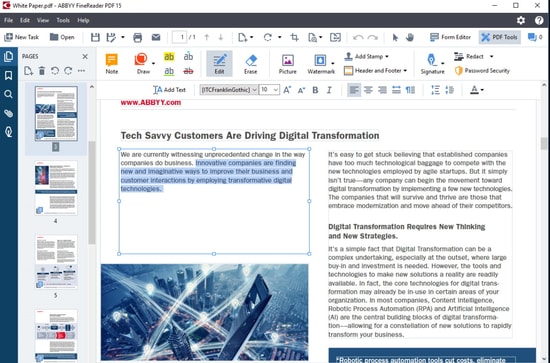The width and height of the screenshot is (550, 363).
Task: Go to next page down arrow
Action: [221, 37]
